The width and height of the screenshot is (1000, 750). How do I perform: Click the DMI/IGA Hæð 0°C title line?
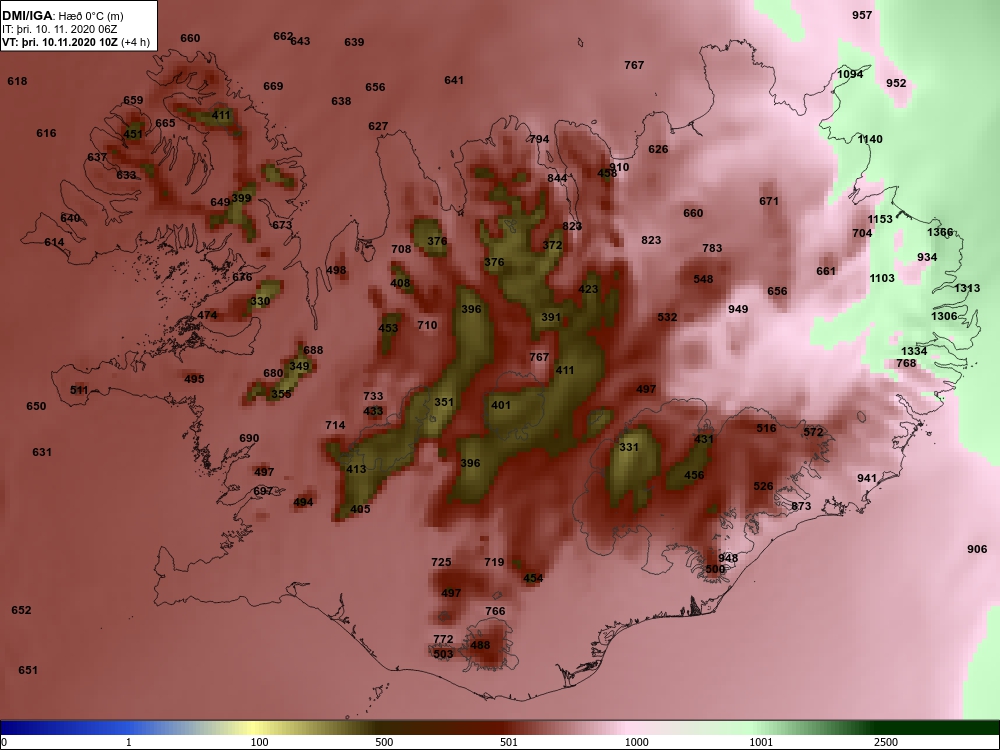[62, 16]
